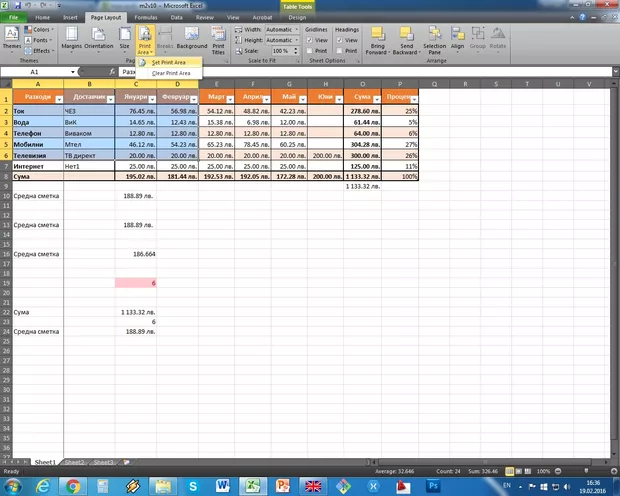Toggle the Gridlines View checkbox
The image size is (620, 496).
tap(308, 40)
